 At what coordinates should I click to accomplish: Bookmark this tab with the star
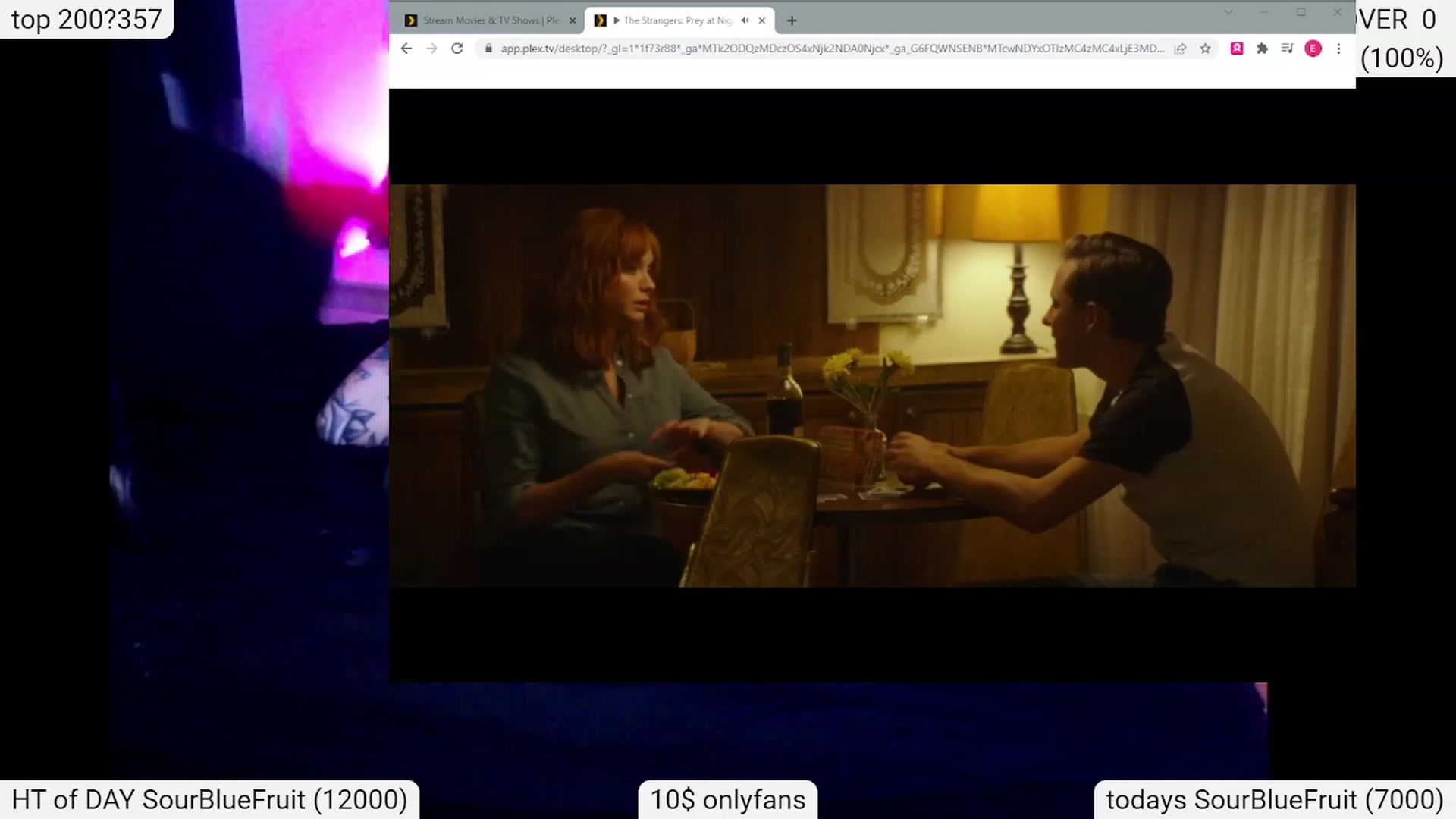[x=1205, y=49]
